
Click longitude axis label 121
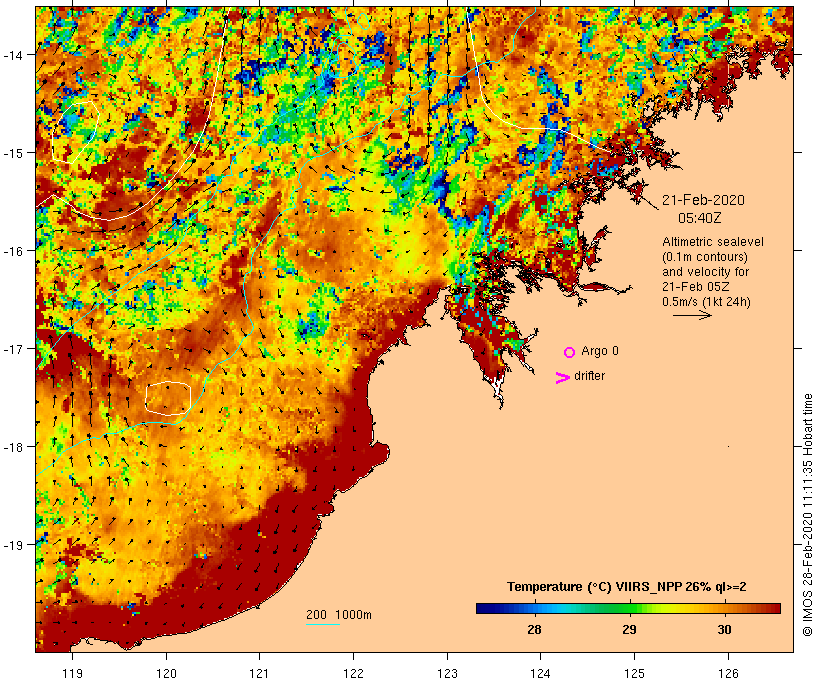pyautogui.click(x=259, y=673)
